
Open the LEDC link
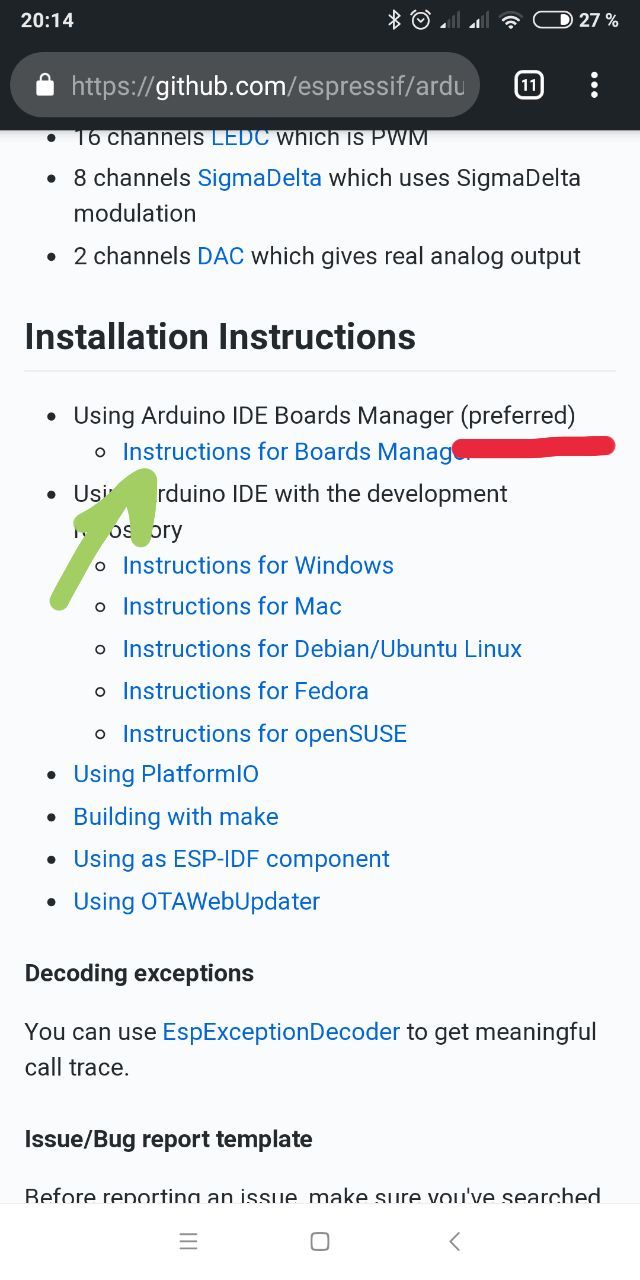240,137
